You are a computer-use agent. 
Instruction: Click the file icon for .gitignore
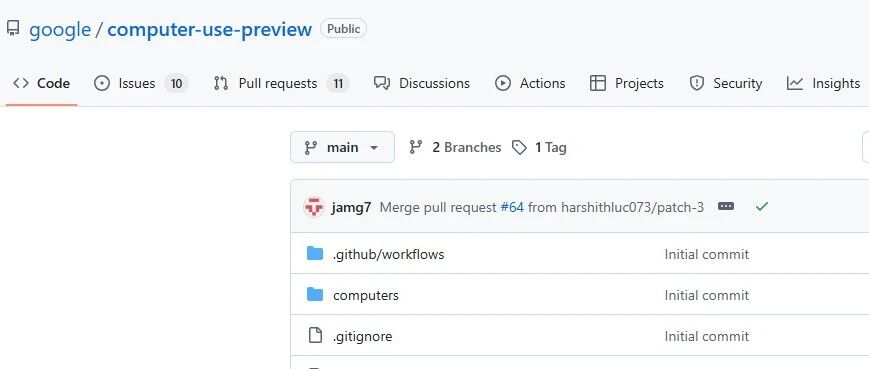pos(315,335)
